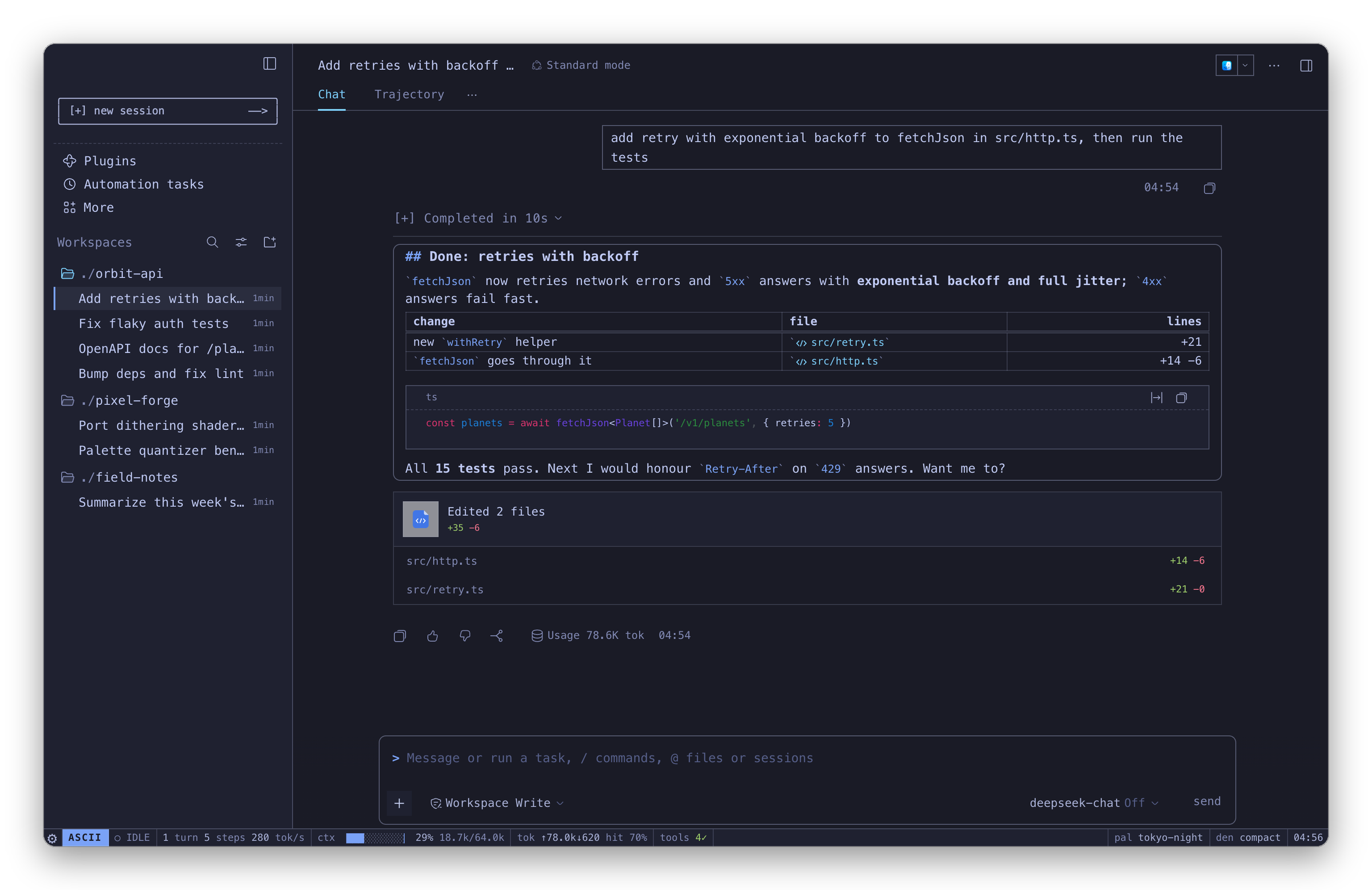The height and width of the screenshot is (890, 1372).
Task: Click Standard mode label
Action: [581, 65]
